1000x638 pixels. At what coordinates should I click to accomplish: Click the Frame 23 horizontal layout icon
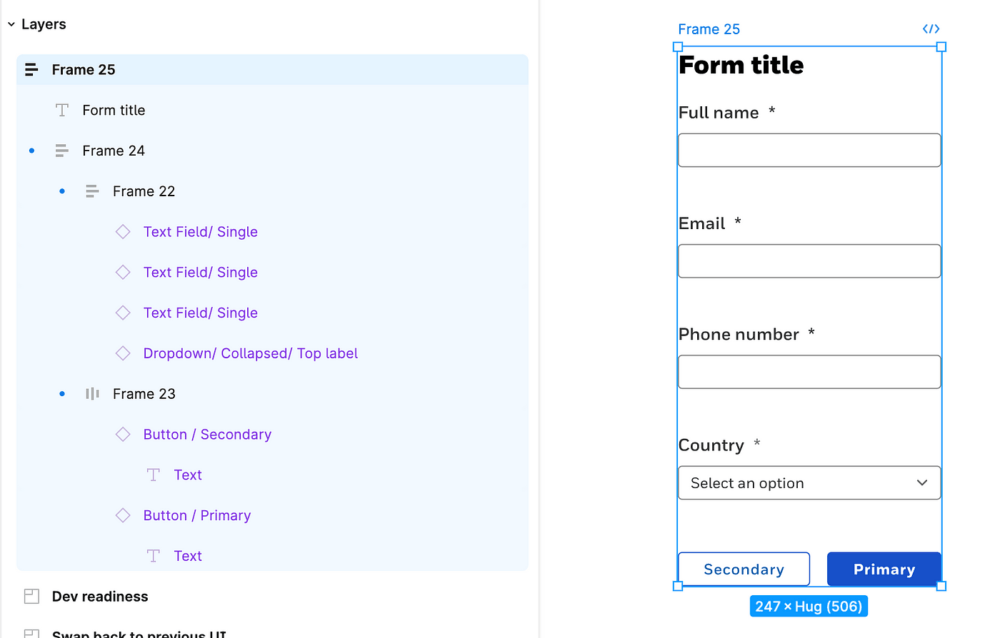point(92,394)
